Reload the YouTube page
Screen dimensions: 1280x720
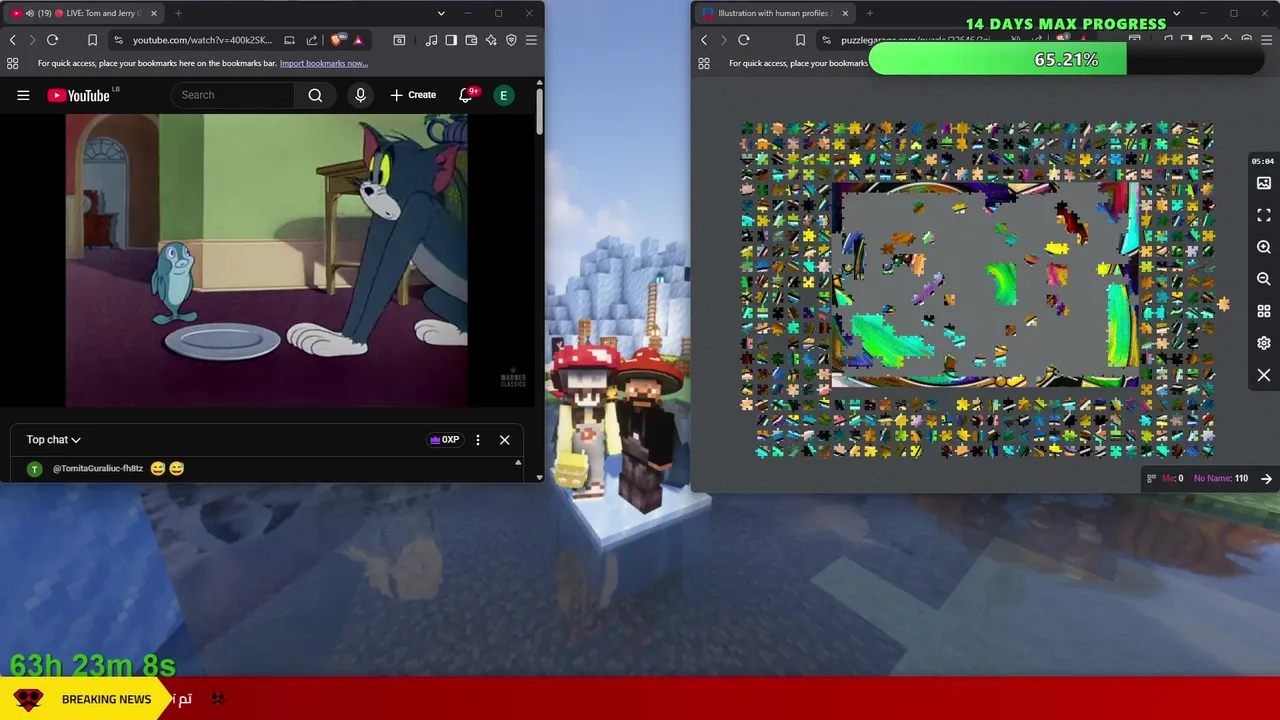coord(52,40)
